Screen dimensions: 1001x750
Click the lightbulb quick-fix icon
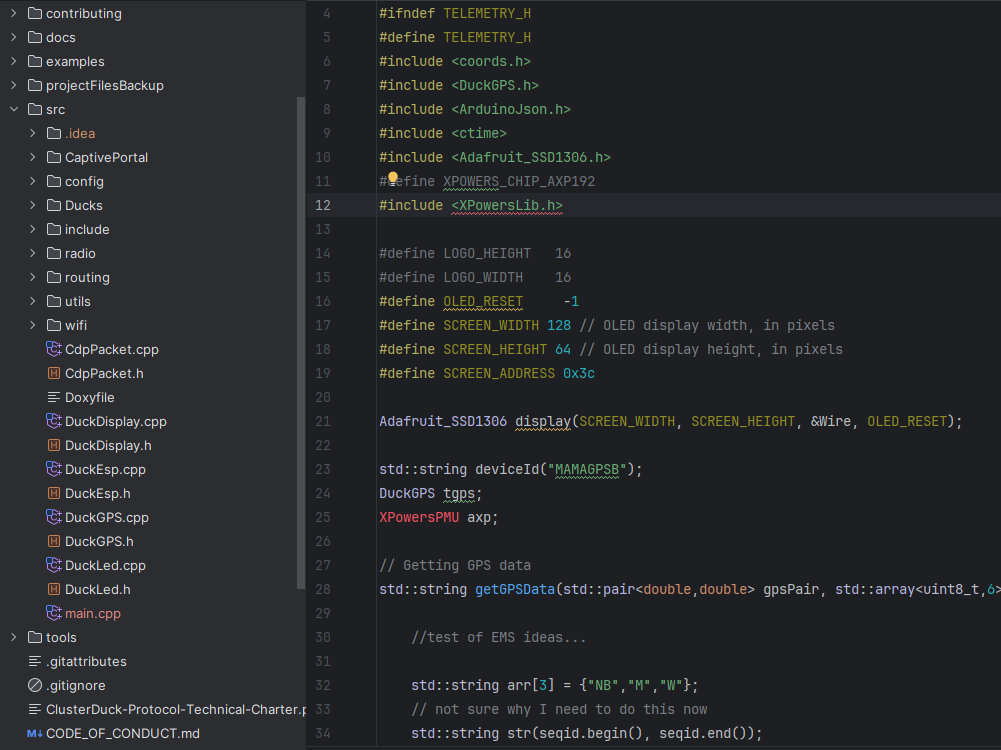[x=393, y=180]
